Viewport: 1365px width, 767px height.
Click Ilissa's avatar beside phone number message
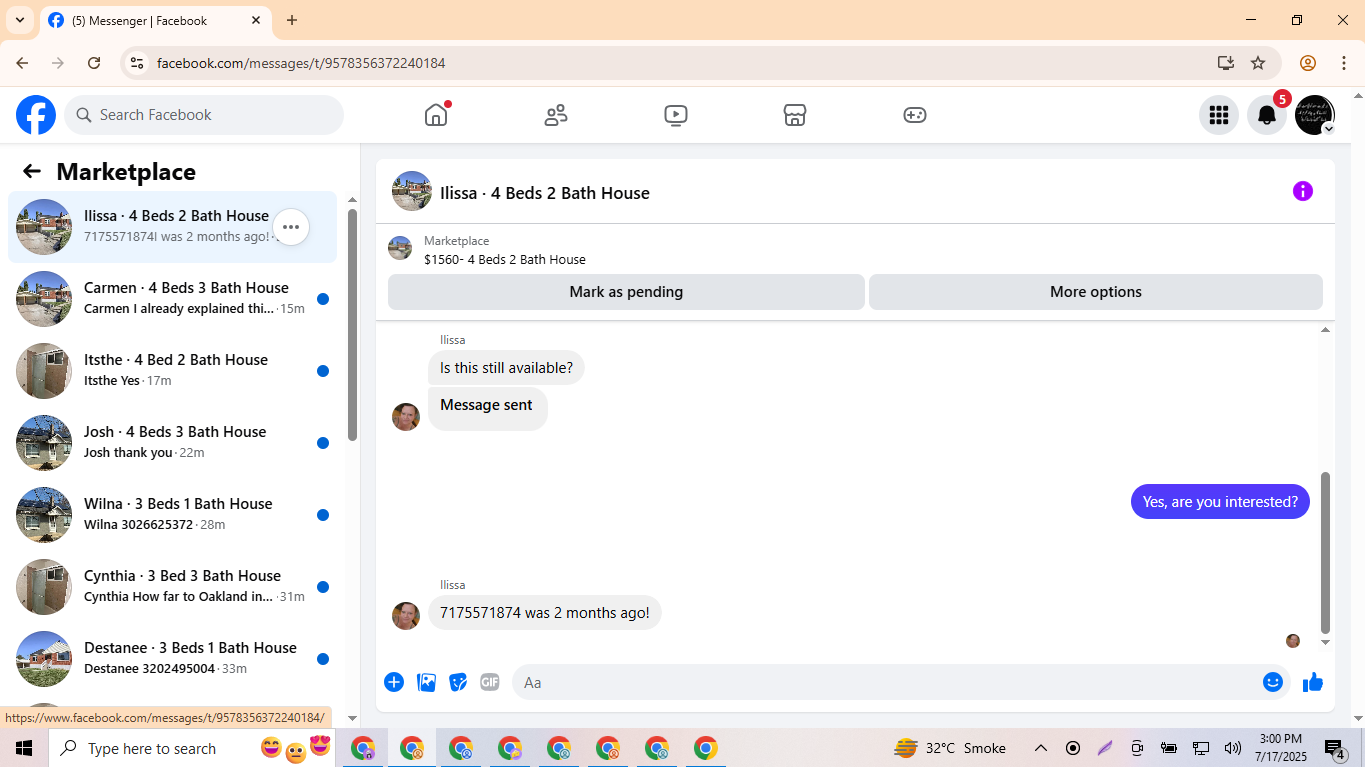pyautogui.click(x=406, y=616)
